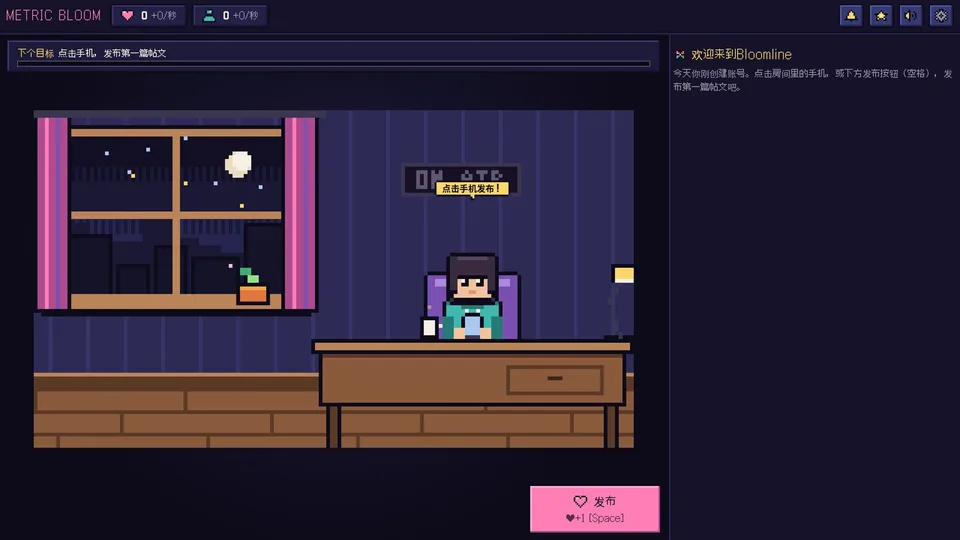
Task: Open the star achievements button
Action: [881, 15]
